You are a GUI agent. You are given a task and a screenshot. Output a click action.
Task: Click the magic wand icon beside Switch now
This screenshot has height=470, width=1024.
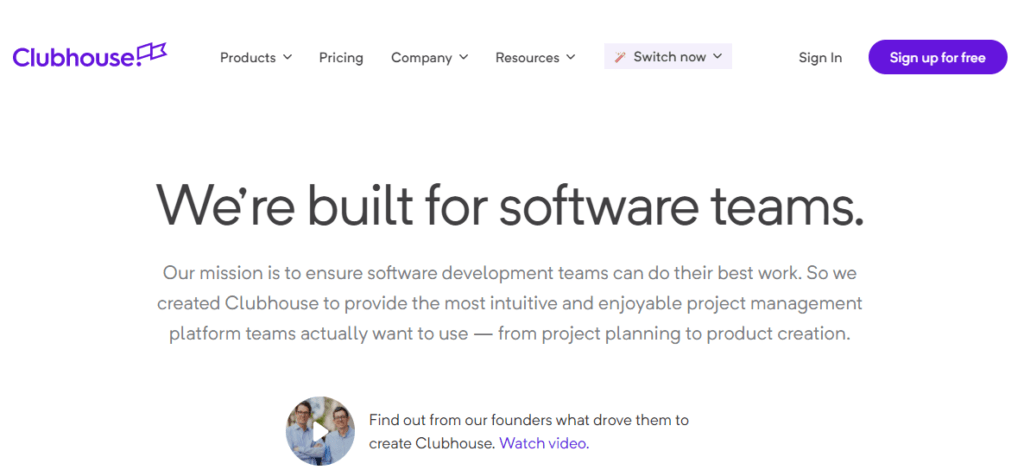click(620, 57)
